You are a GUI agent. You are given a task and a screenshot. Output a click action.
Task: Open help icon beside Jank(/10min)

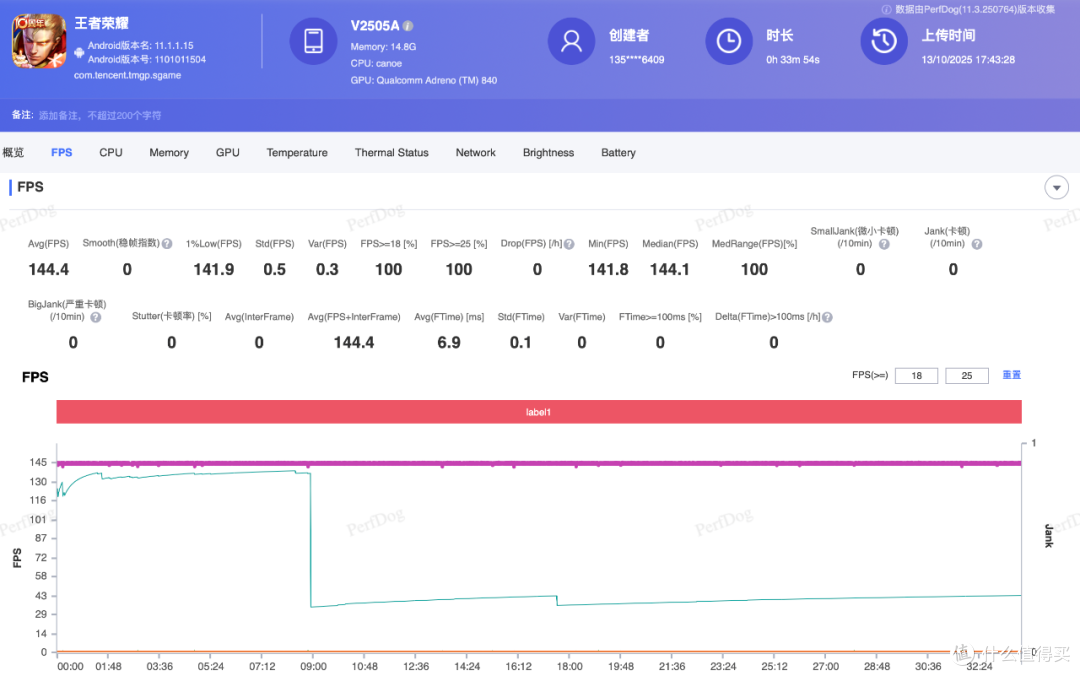pyautogui.click(x=977, y=244)
